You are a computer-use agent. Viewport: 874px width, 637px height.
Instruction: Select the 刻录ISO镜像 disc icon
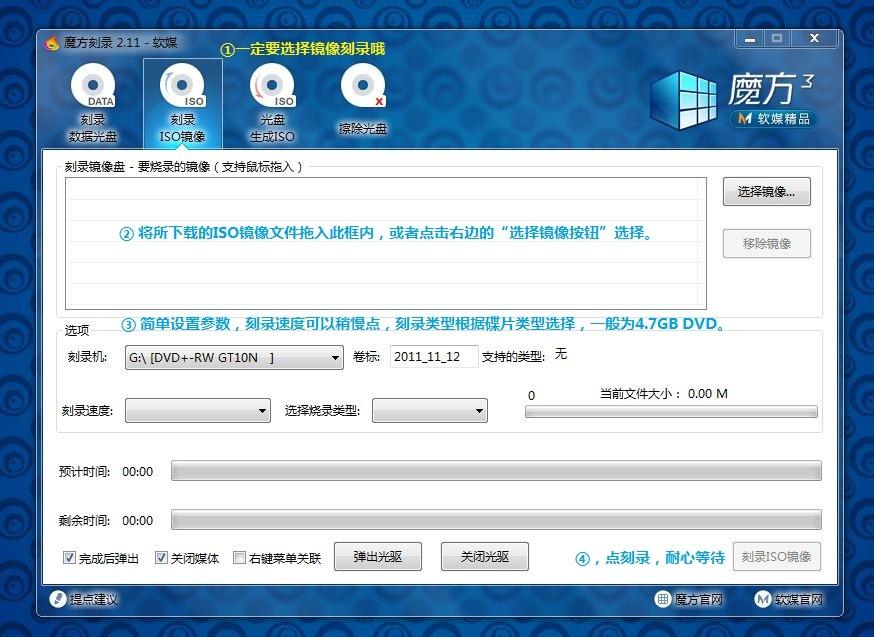point(183,86)
